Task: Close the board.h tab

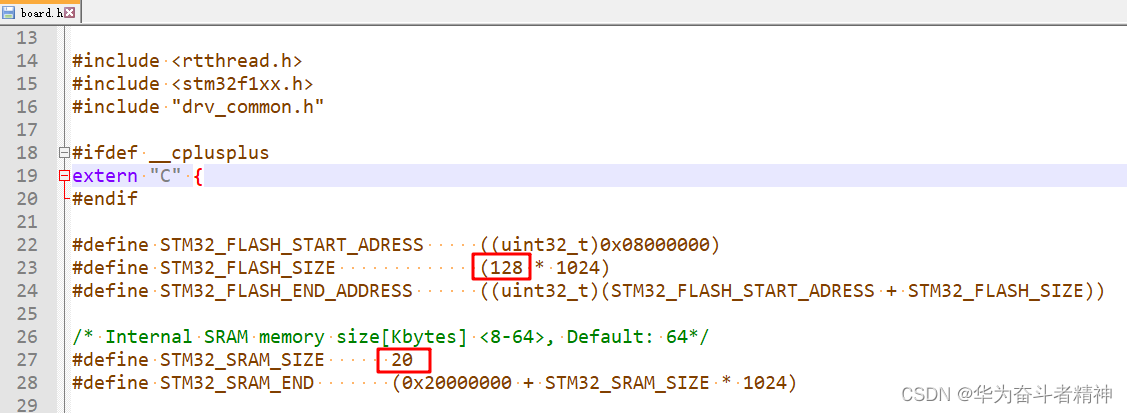Action: (69, 13)
